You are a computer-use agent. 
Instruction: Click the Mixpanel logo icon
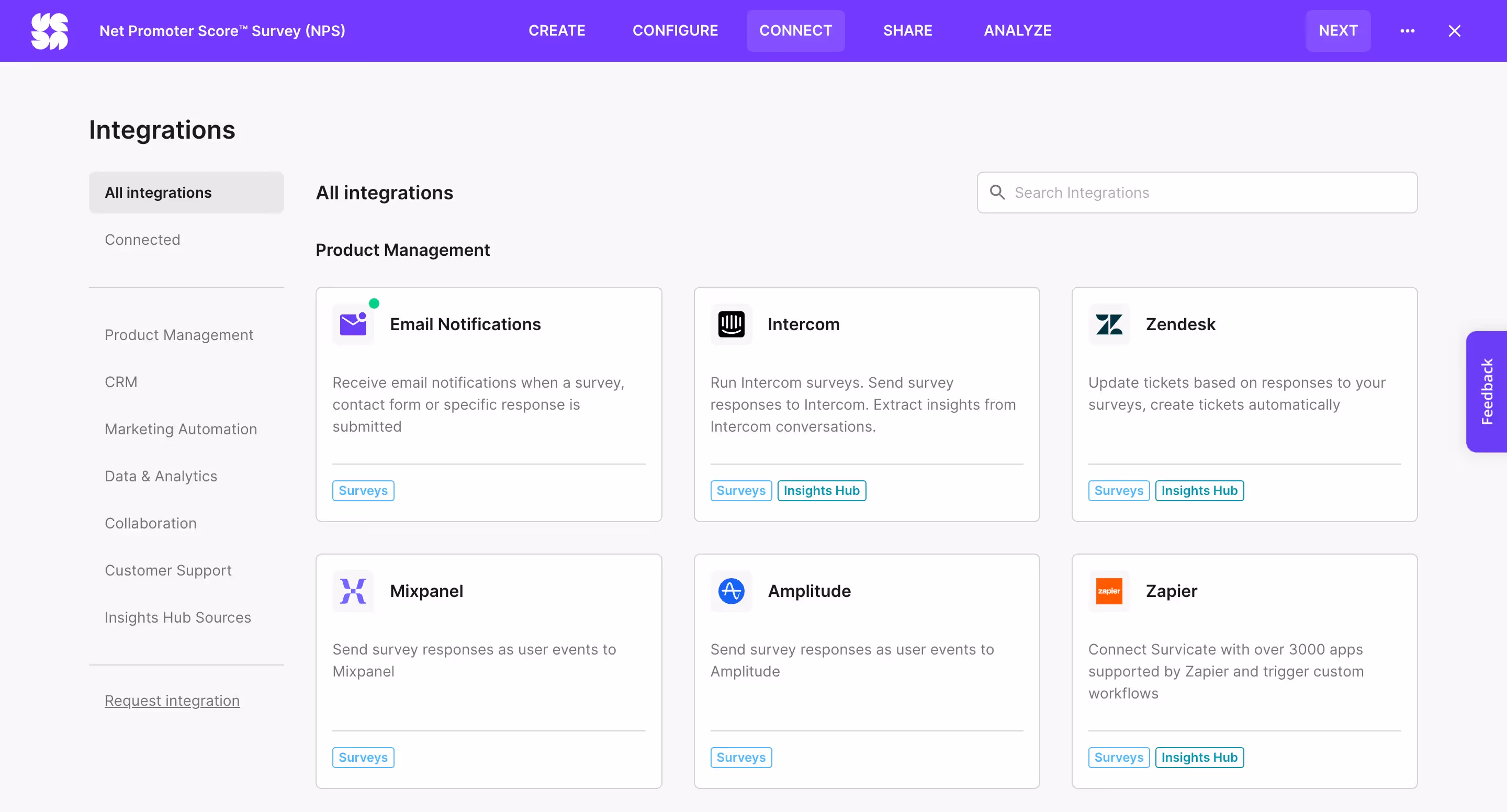coord(353,591)
